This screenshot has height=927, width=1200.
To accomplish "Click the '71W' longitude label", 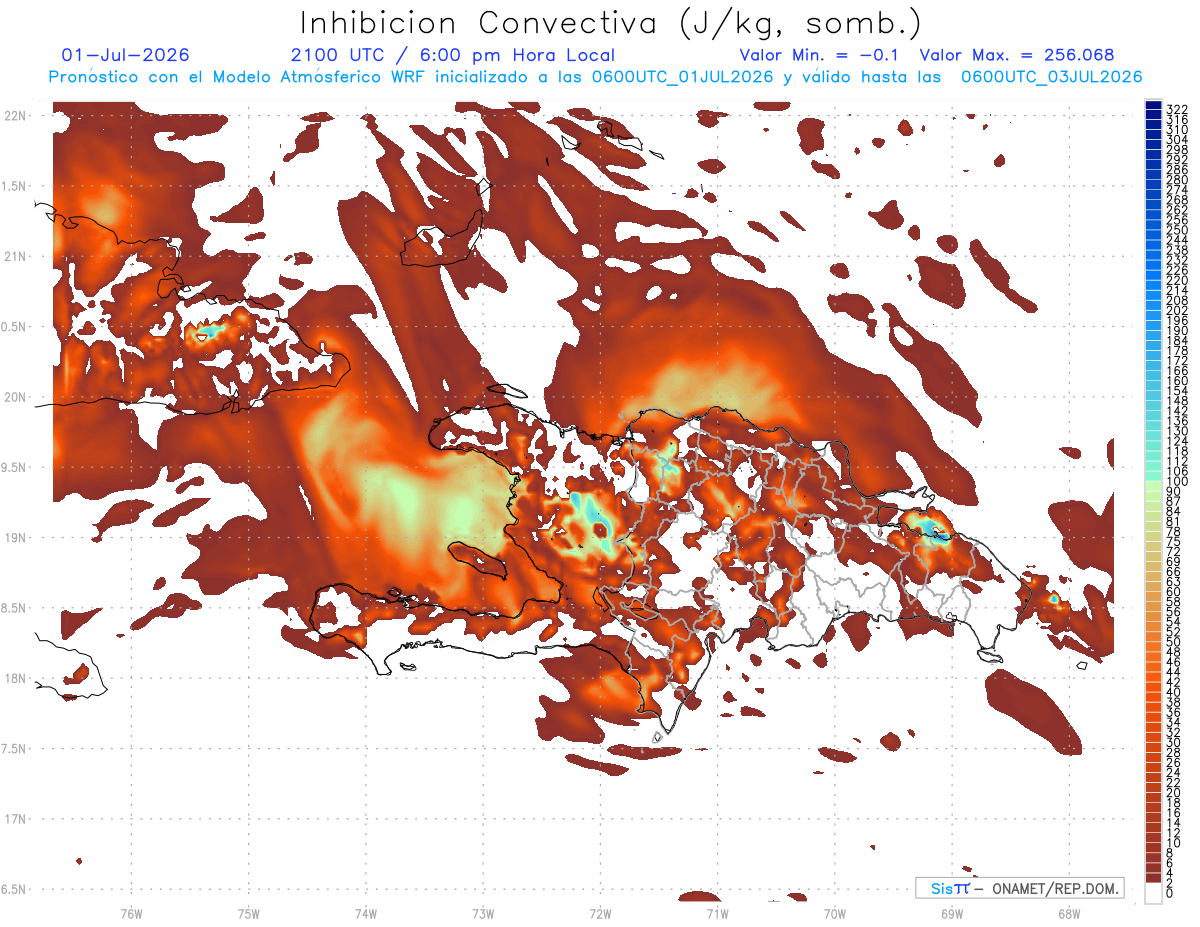I will (717, 914).
